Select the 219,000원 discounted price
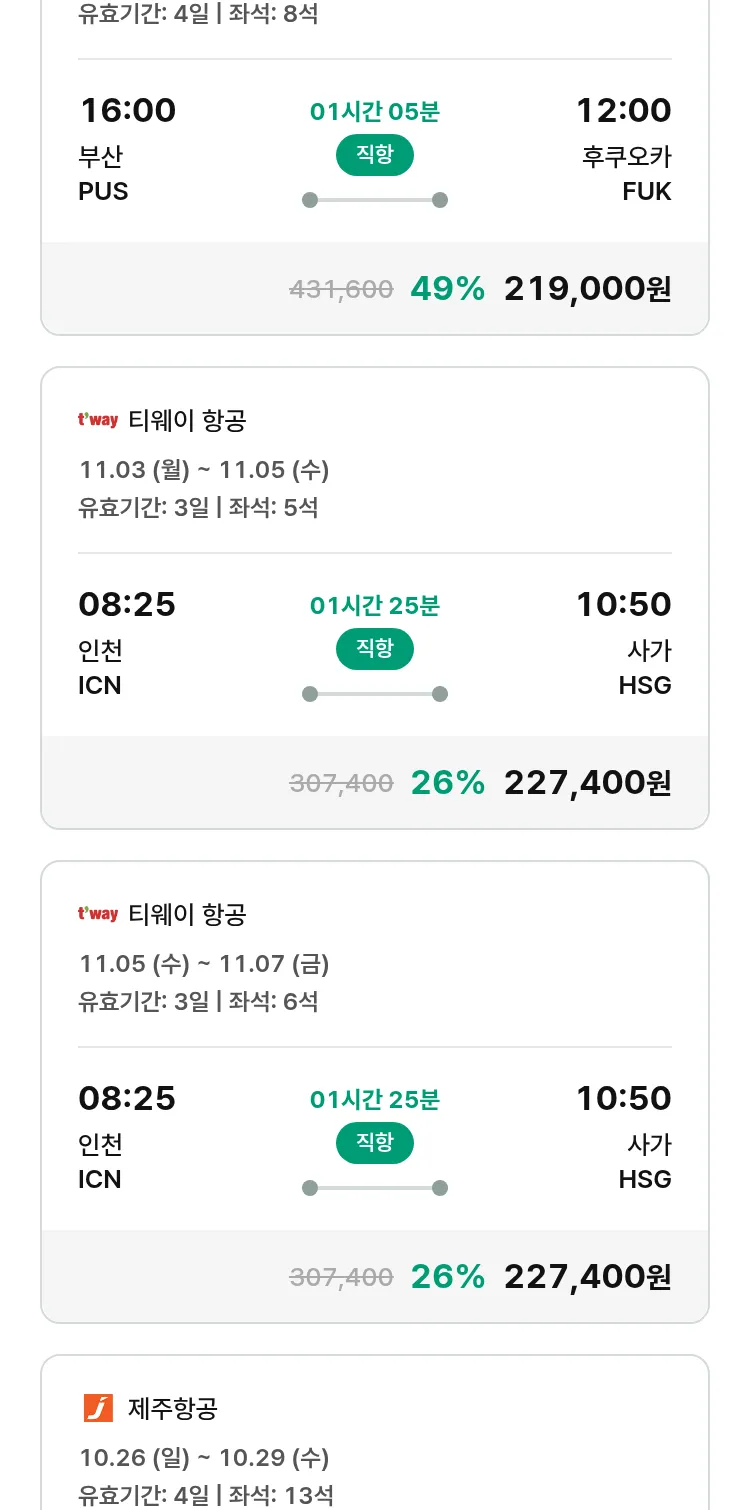This screenshot has width=750, height=1510. [587, 289]
